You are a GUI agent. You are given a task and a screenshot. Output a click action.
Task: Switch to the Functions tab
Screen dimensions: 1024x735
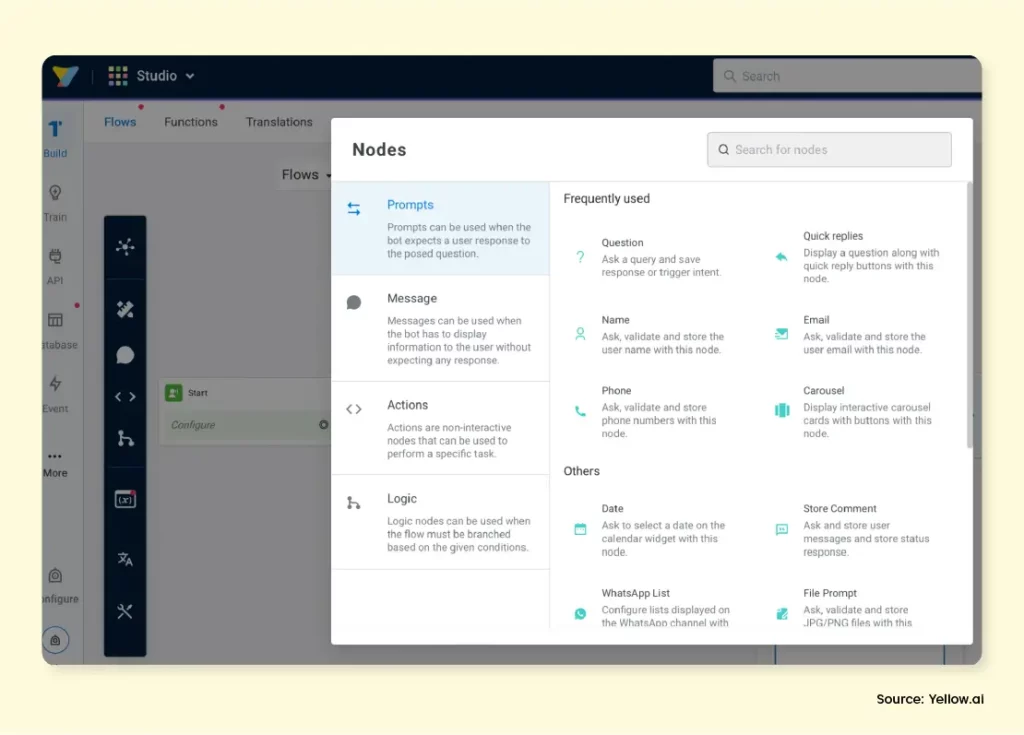pos(191,122)
